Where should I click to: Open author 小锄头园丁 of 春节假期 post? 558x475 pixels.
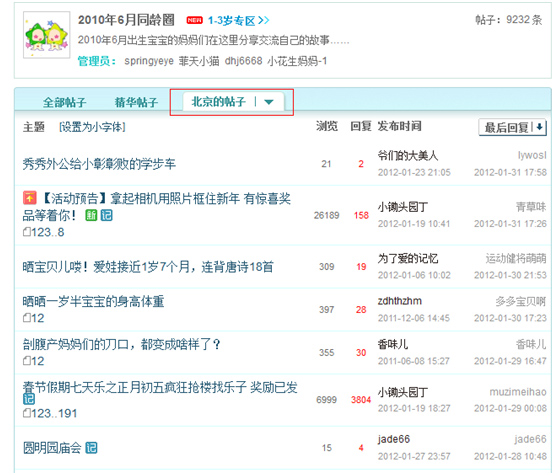[402, 392]
